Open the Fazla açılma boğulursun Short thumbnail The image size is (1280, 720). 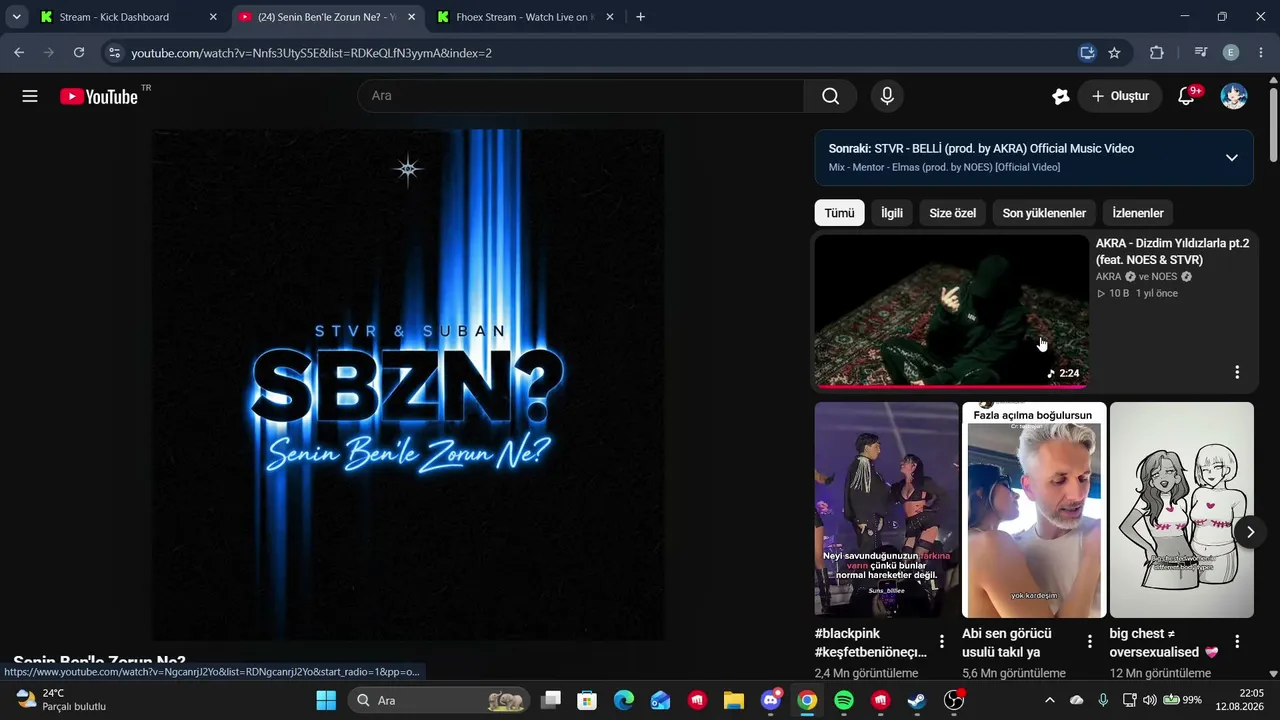[1034, 510]
